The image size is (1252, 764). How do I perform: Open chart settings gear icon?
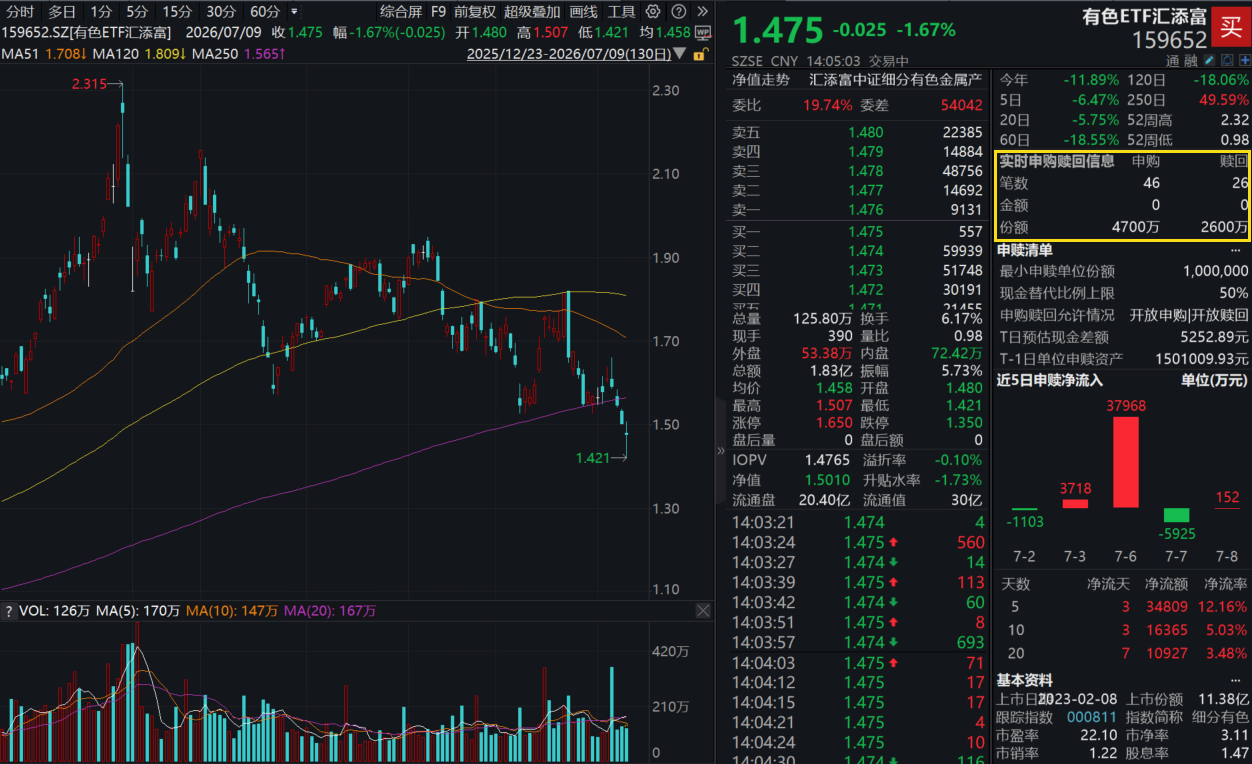(x=653, y=12)
